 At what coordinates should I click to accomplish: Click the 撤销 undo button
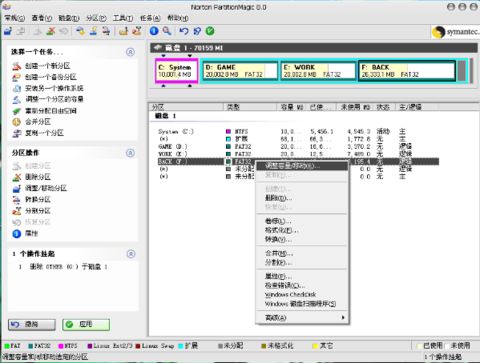32,324
